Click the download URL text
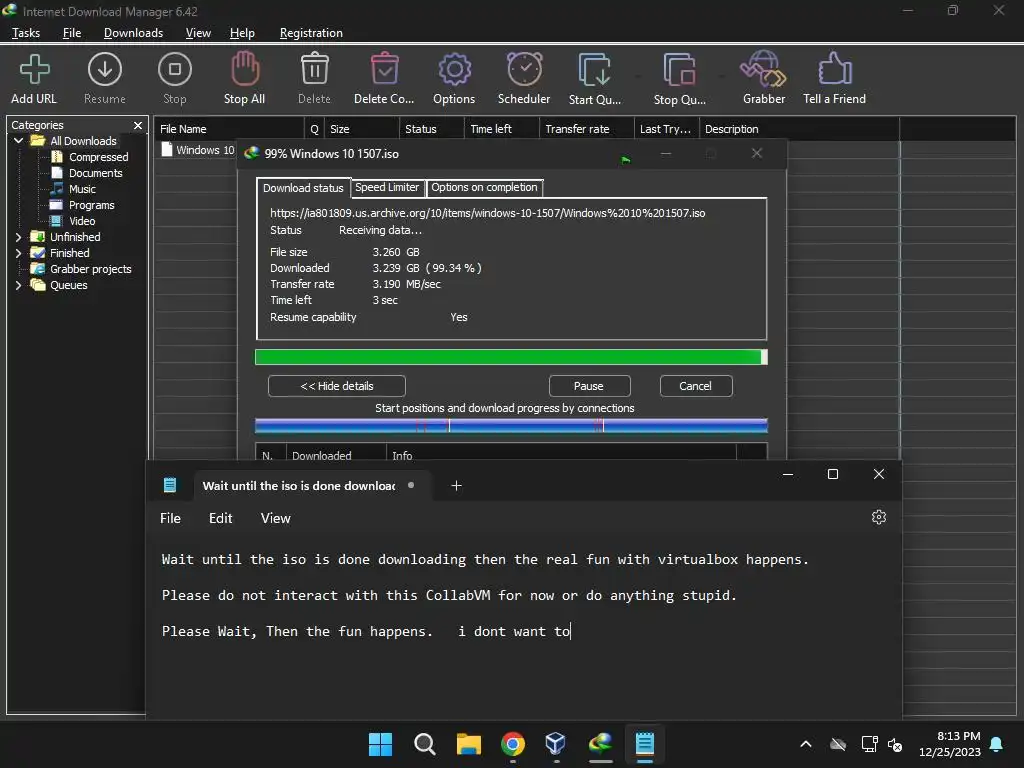The image size is (1024, 768). coord(487,213)
